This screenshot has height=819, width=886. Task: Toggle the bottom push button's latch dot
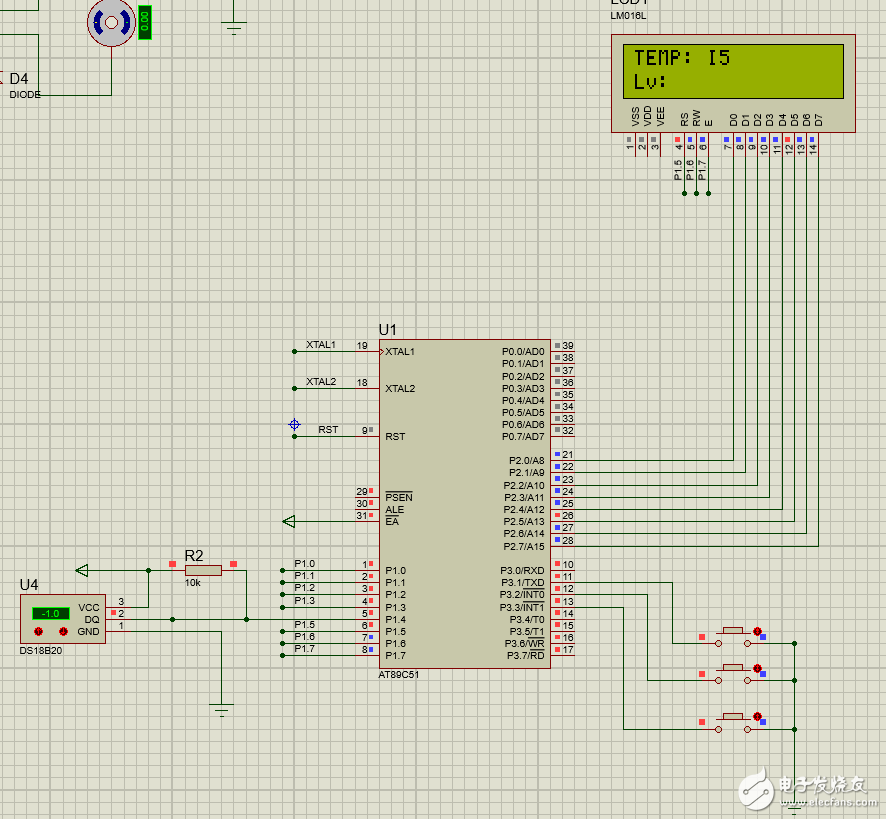[x=757, y=717]
